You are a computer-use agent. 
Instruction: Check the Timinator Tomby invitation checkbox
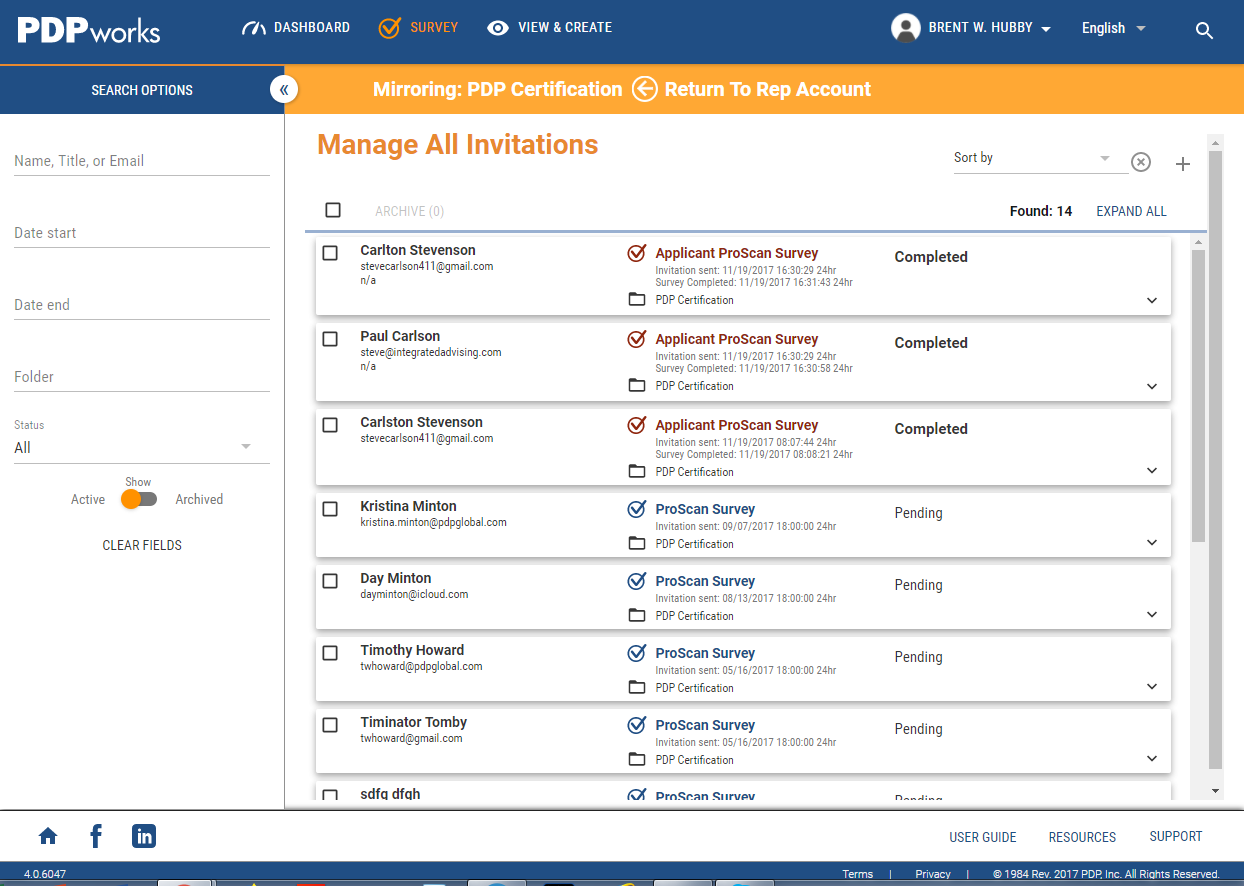coord(330,725)
